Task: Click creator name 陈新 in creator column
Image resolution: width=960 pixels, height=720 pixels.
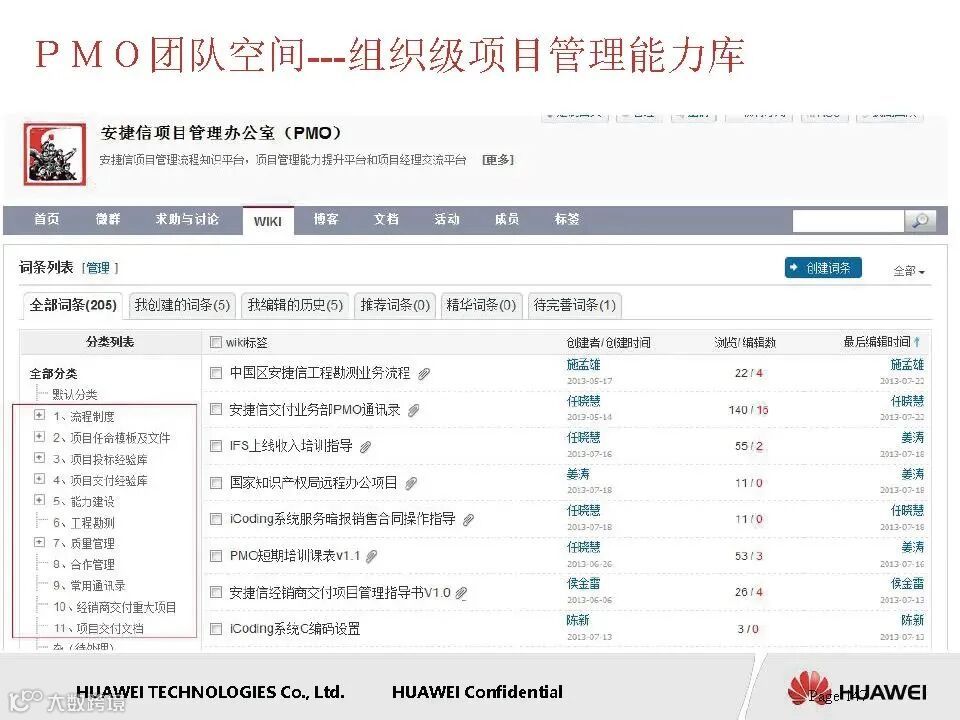Action: coord(577,620)
